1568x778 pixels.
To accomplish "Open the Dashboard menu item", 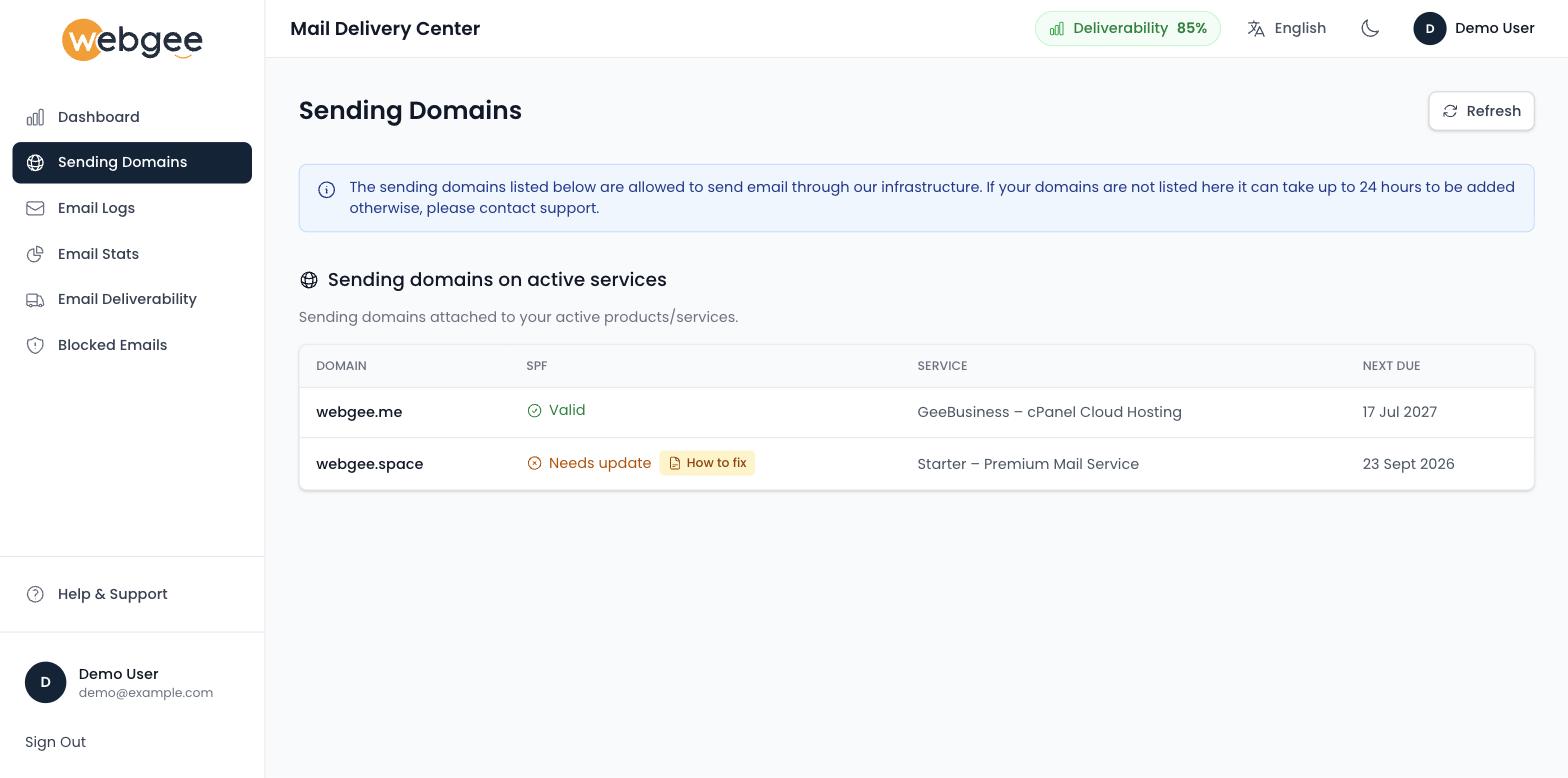I will click(x=132, y=117).
